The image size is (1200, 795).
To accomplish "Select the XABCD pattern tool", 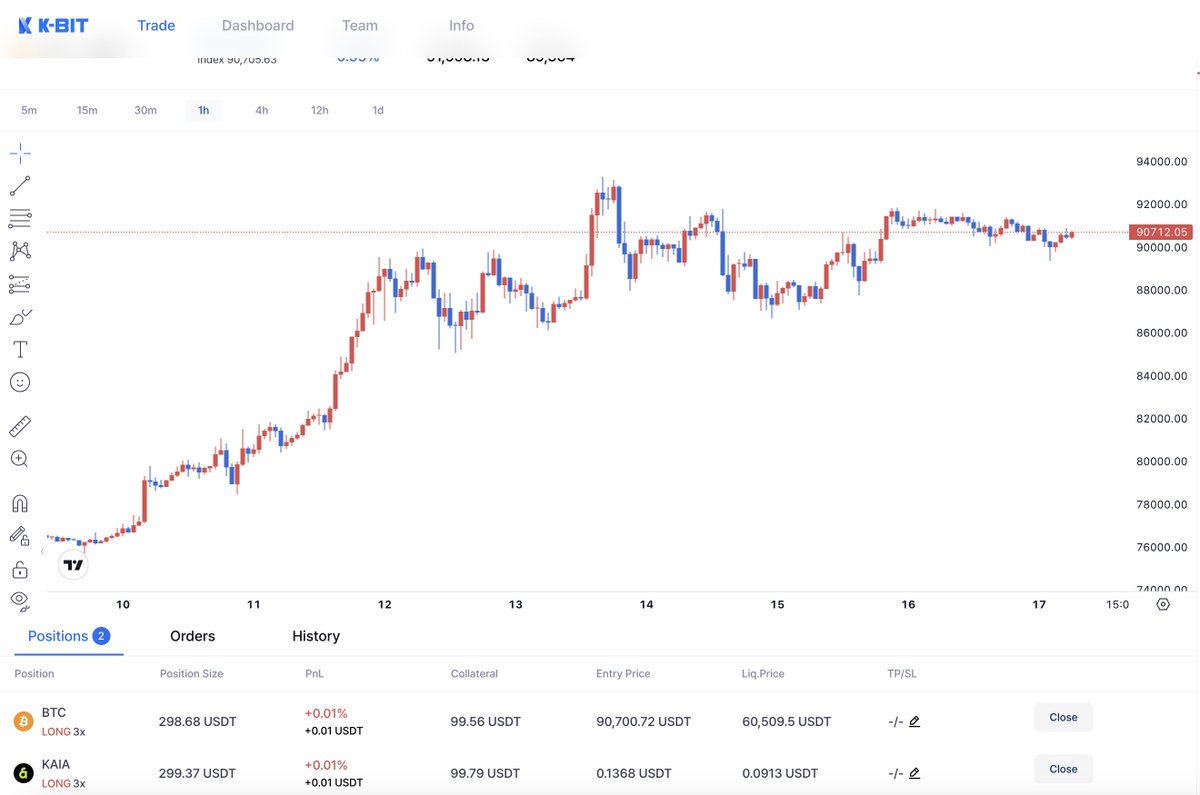I will pyautogui.click(x=20, y=251).
